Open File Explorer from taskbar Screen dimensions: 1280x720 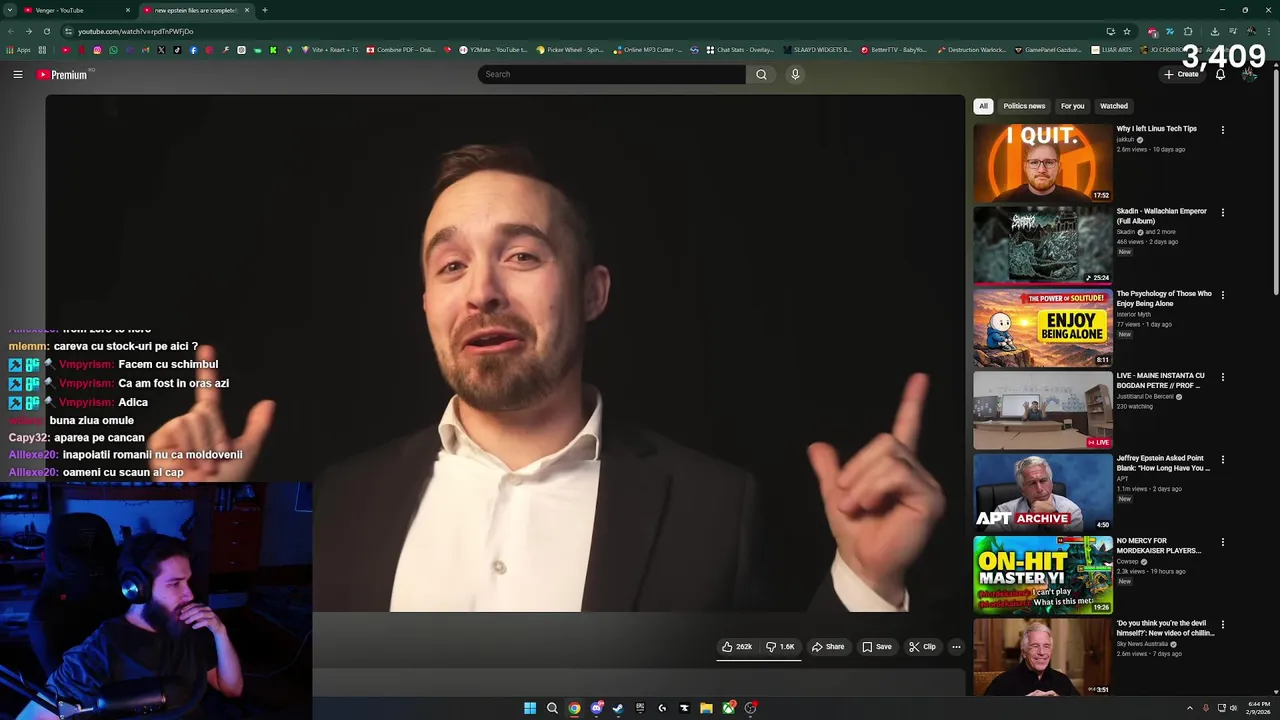[706, 708]
